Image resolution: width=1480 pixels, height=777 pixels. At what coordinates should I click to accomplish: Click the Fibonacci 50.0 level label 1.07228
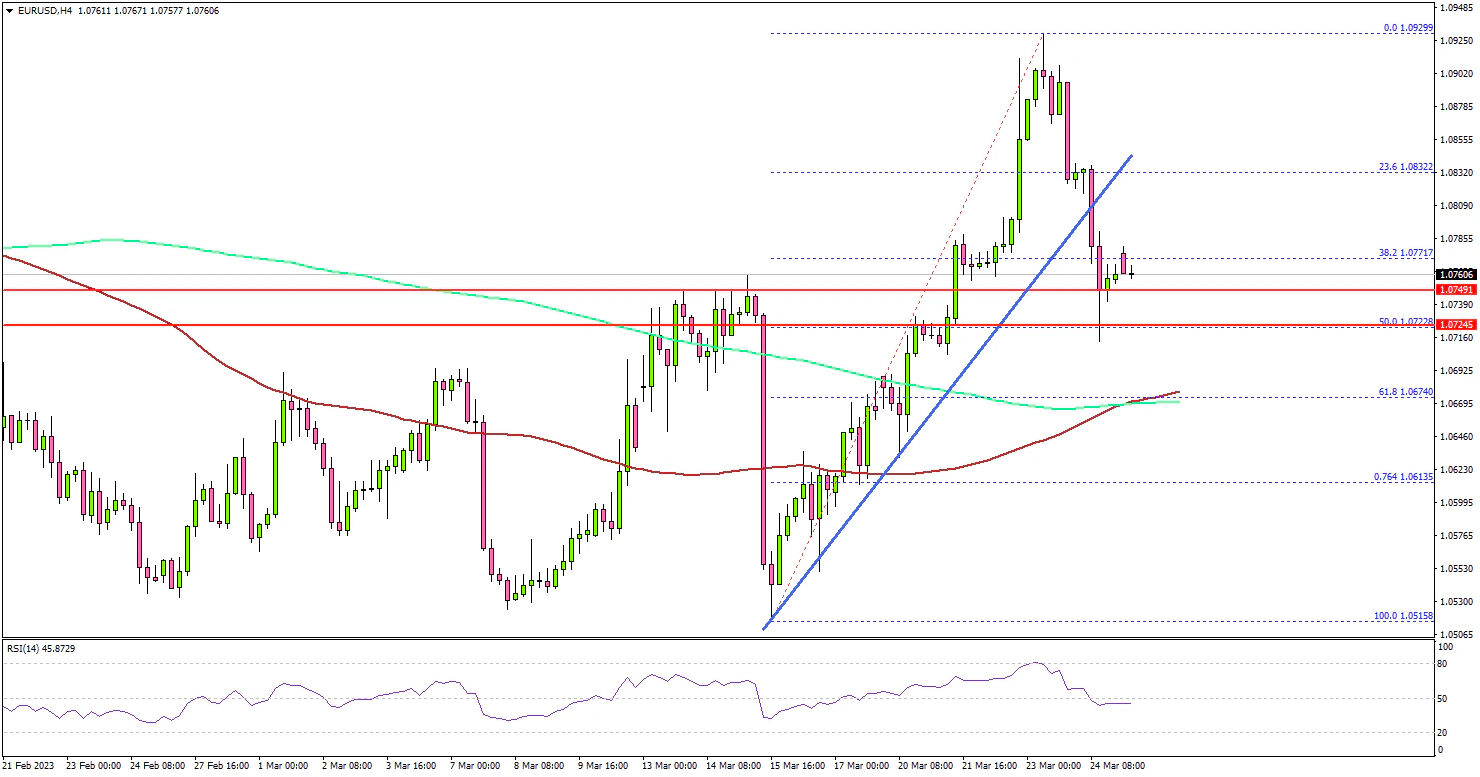coord(1400,321)
